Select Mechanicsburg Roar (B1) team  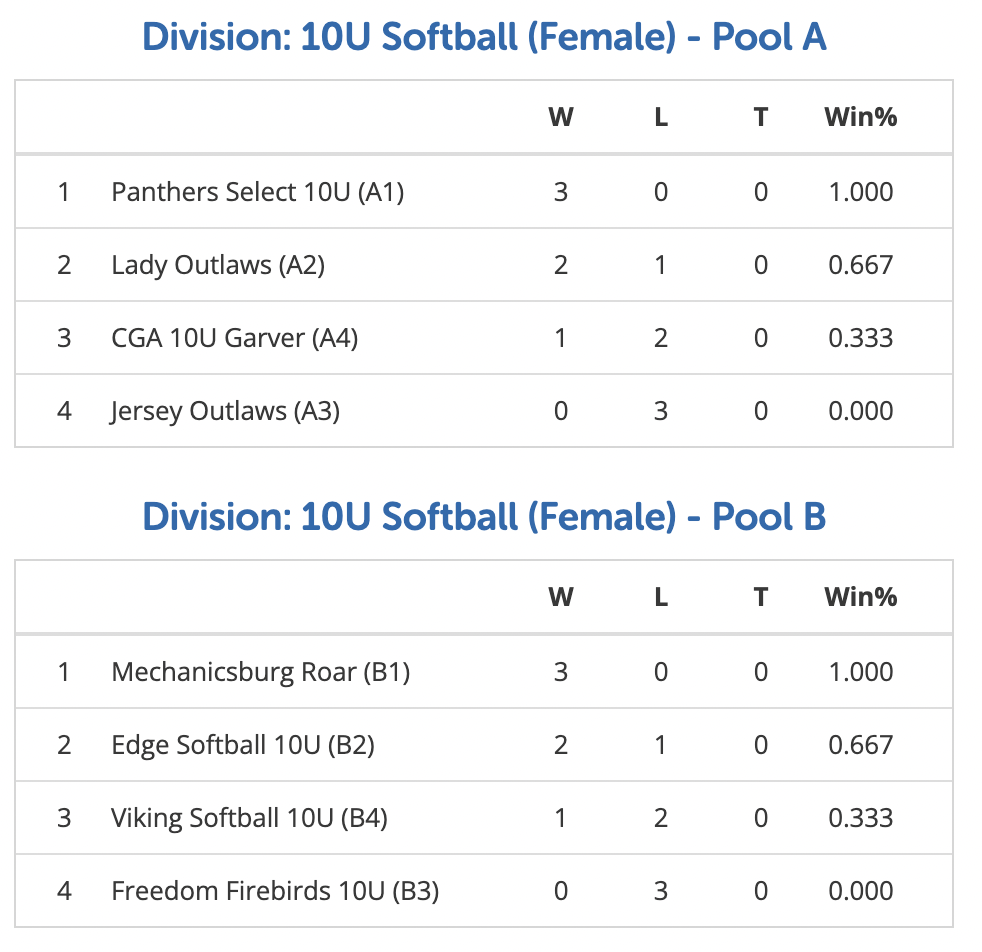pyautogui.click(x=261, y=672)
